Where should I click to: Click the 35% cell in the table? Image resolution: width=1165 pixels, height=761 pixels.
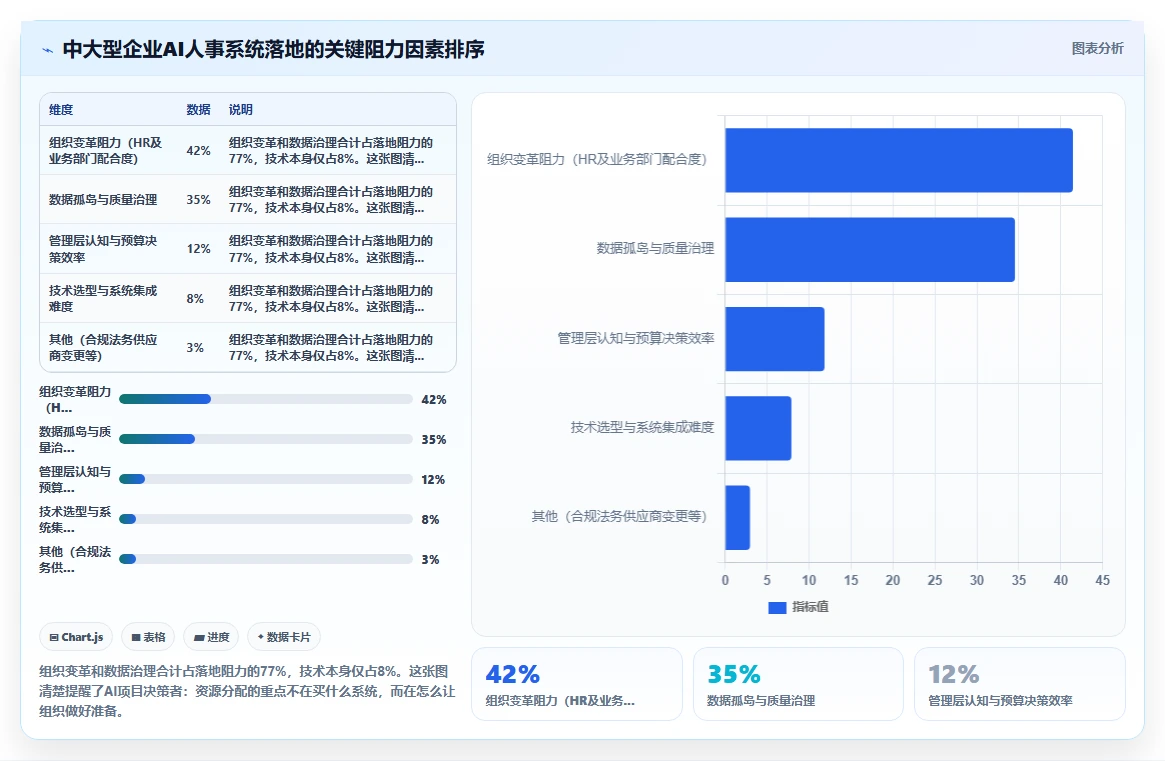pyautogui.click(x=198, y=199)
